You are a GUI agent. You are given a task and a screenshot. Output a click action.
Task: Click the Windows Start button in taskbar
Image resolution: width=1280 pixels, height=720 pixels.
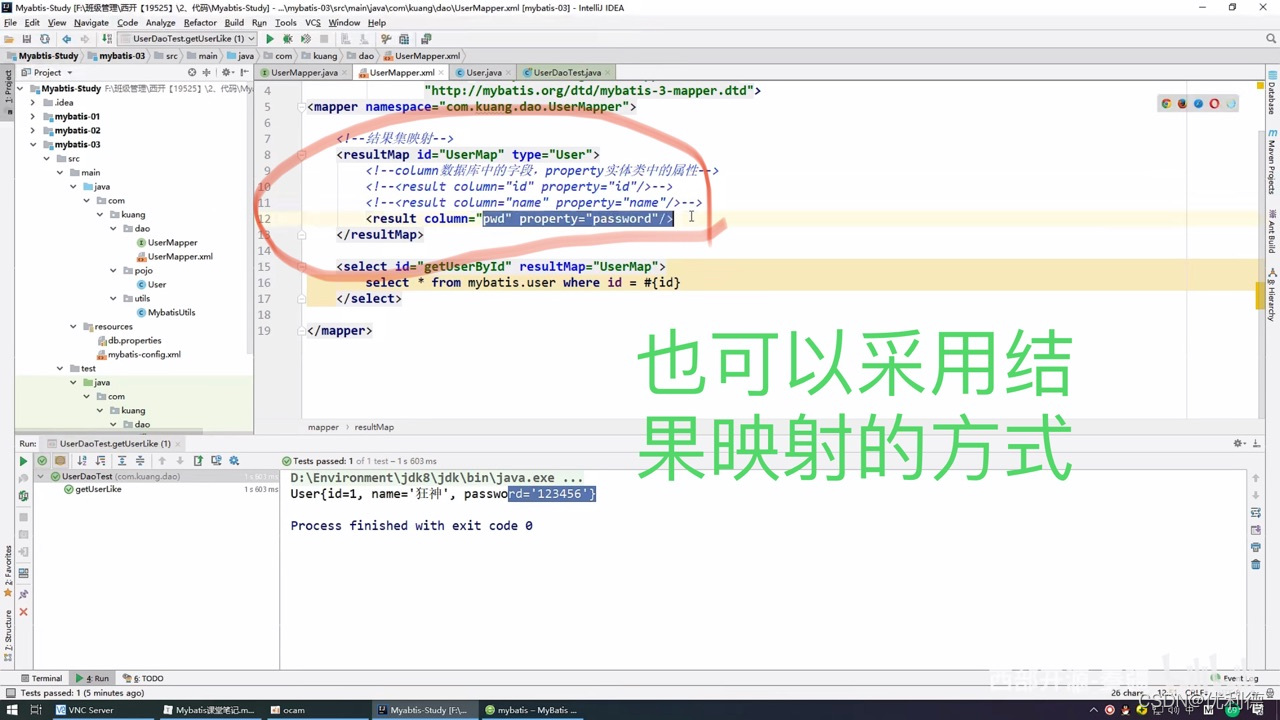tap(12, 710)
